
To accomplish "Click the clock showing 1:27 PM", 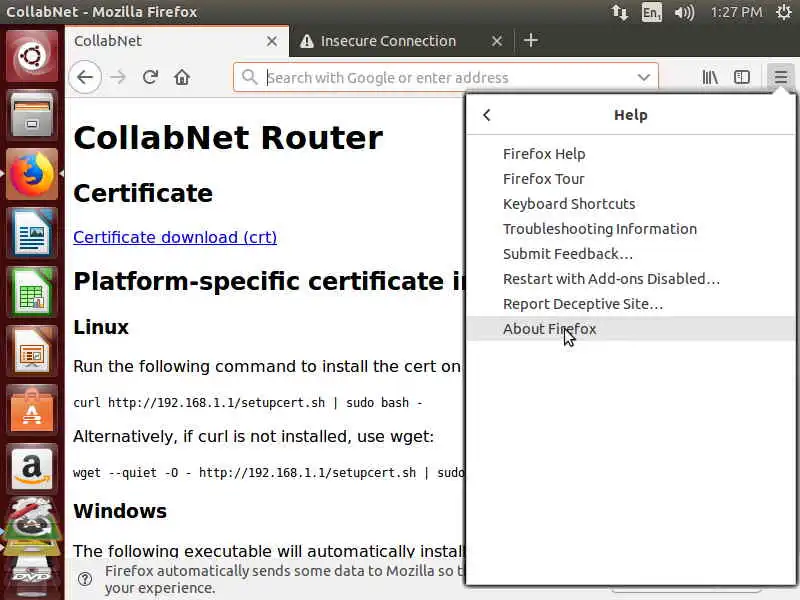I will coord(736,12).
